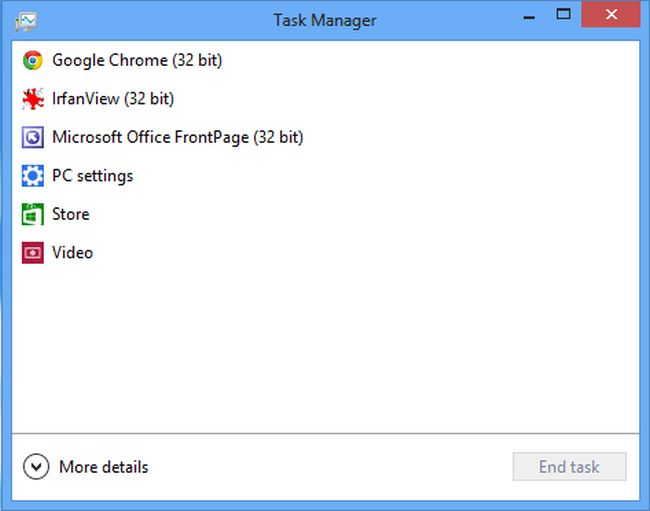The width and height of the screenshot is (650, 511).
Task: Click the "More details" label
Action: click(x=104, y=467)
